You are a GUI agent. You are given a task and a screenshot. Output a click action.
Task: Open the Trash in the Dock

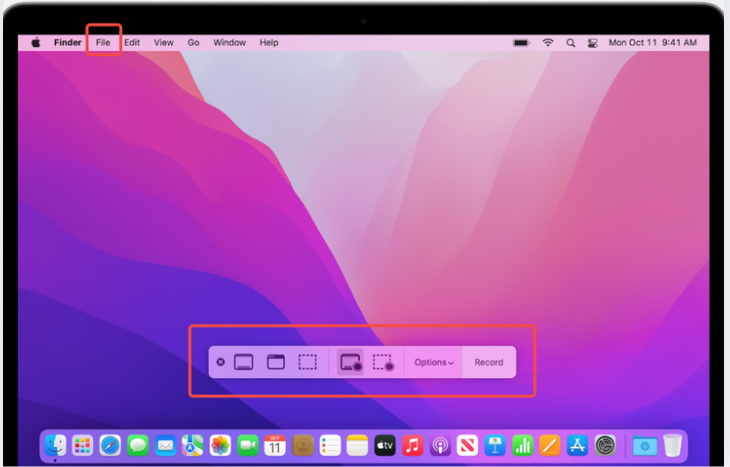pyautogui.click(x=672, y=445)
